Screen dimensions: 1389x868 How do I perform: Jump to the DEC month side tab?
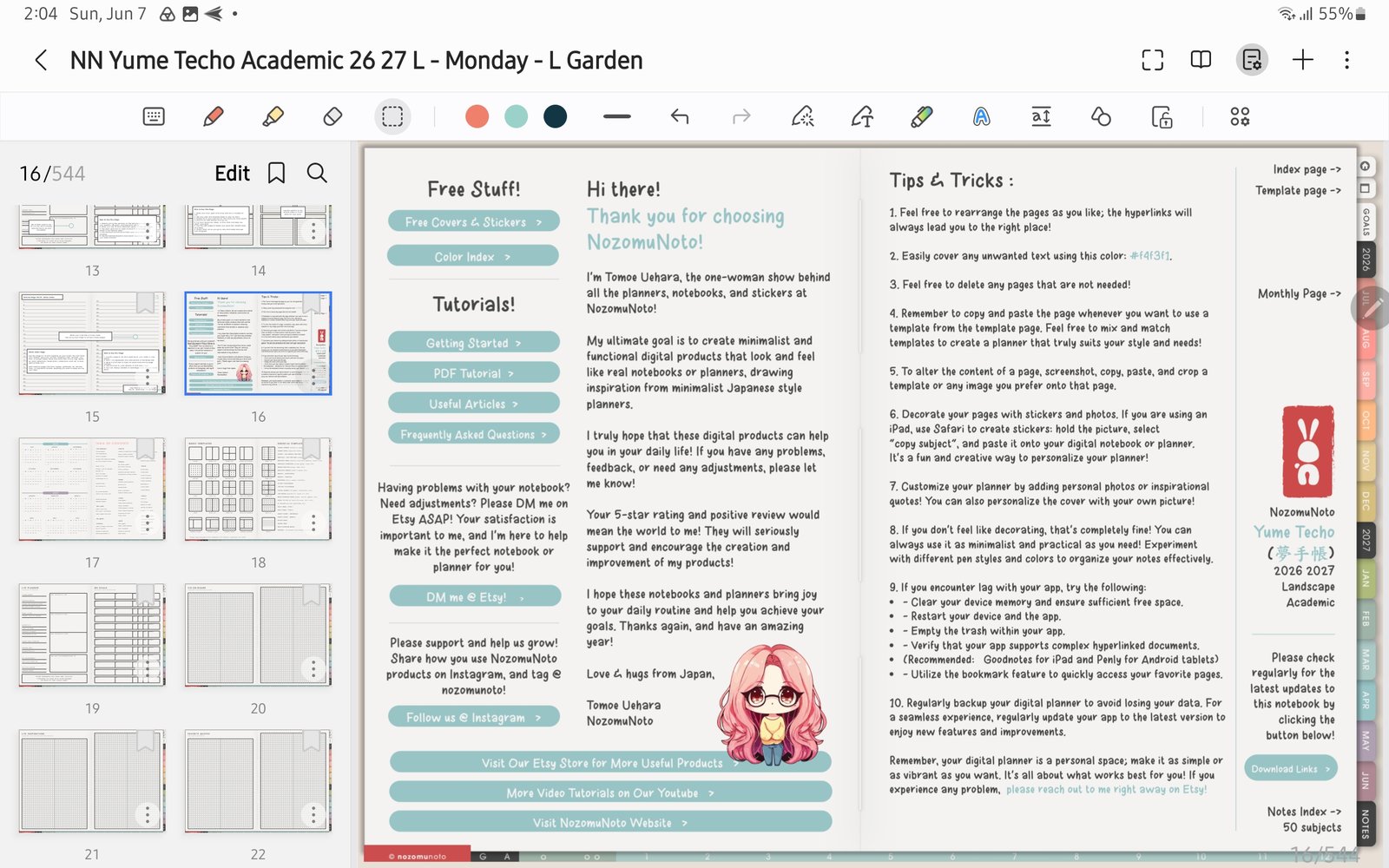pyautogui.click(x=1366, y=502)
